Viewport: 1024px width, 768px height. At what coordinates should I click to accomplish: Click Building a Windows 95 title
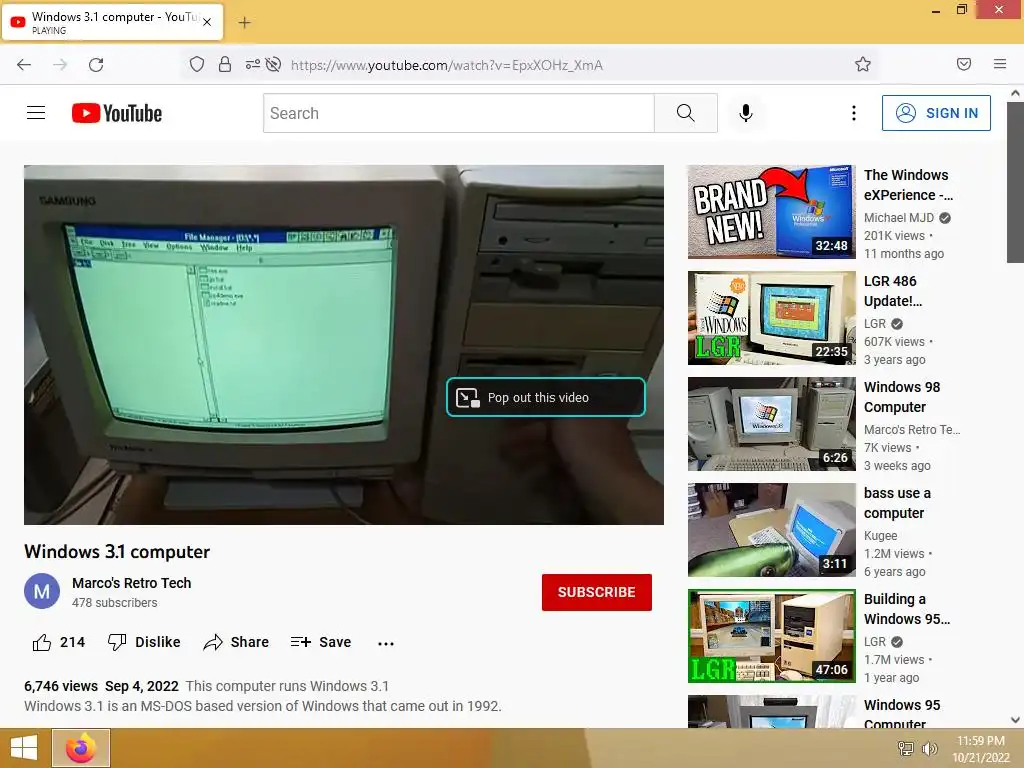point(906,609)
